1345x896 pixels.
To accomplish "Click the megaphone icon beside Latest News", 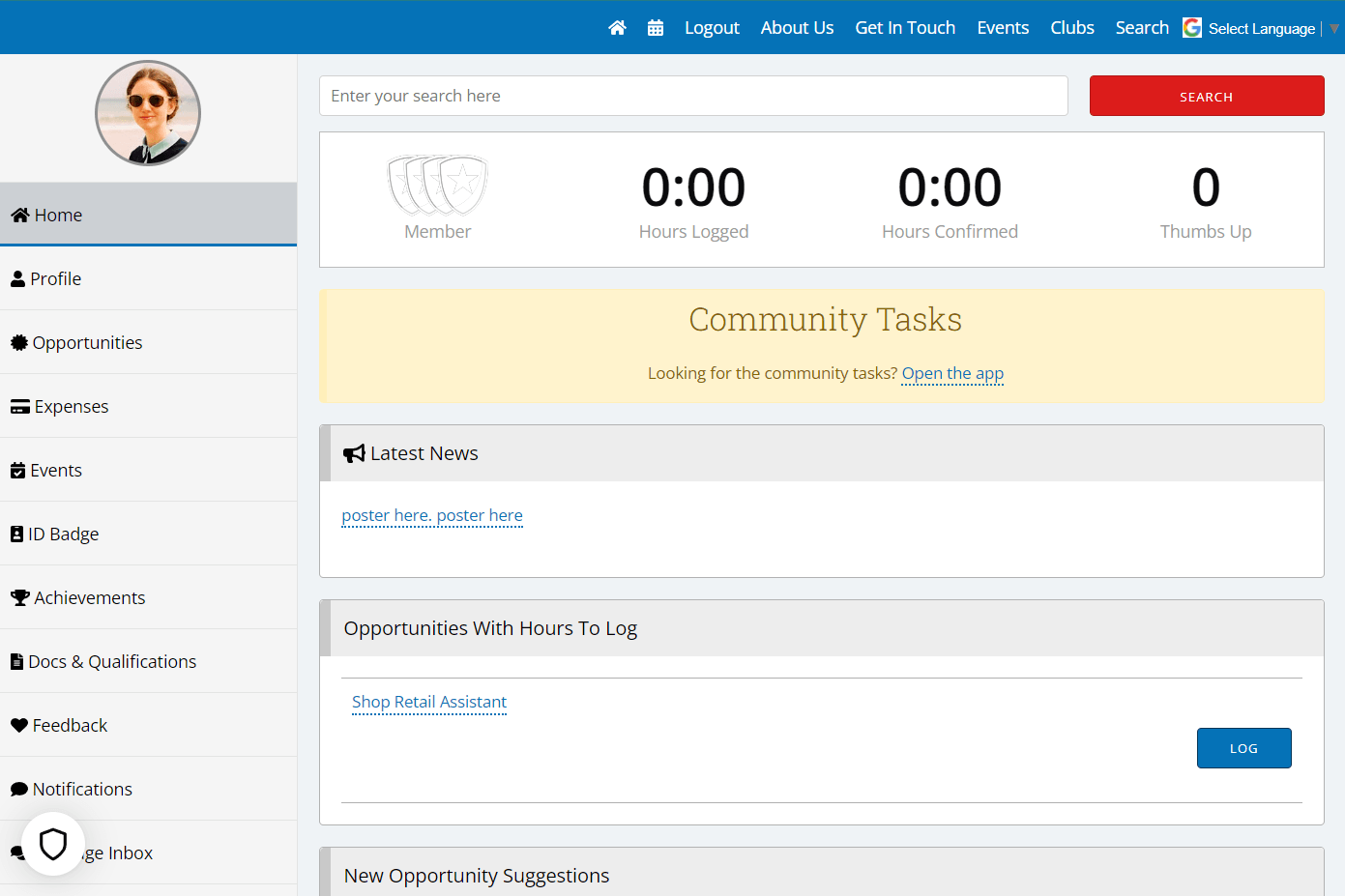I will 354,453.
